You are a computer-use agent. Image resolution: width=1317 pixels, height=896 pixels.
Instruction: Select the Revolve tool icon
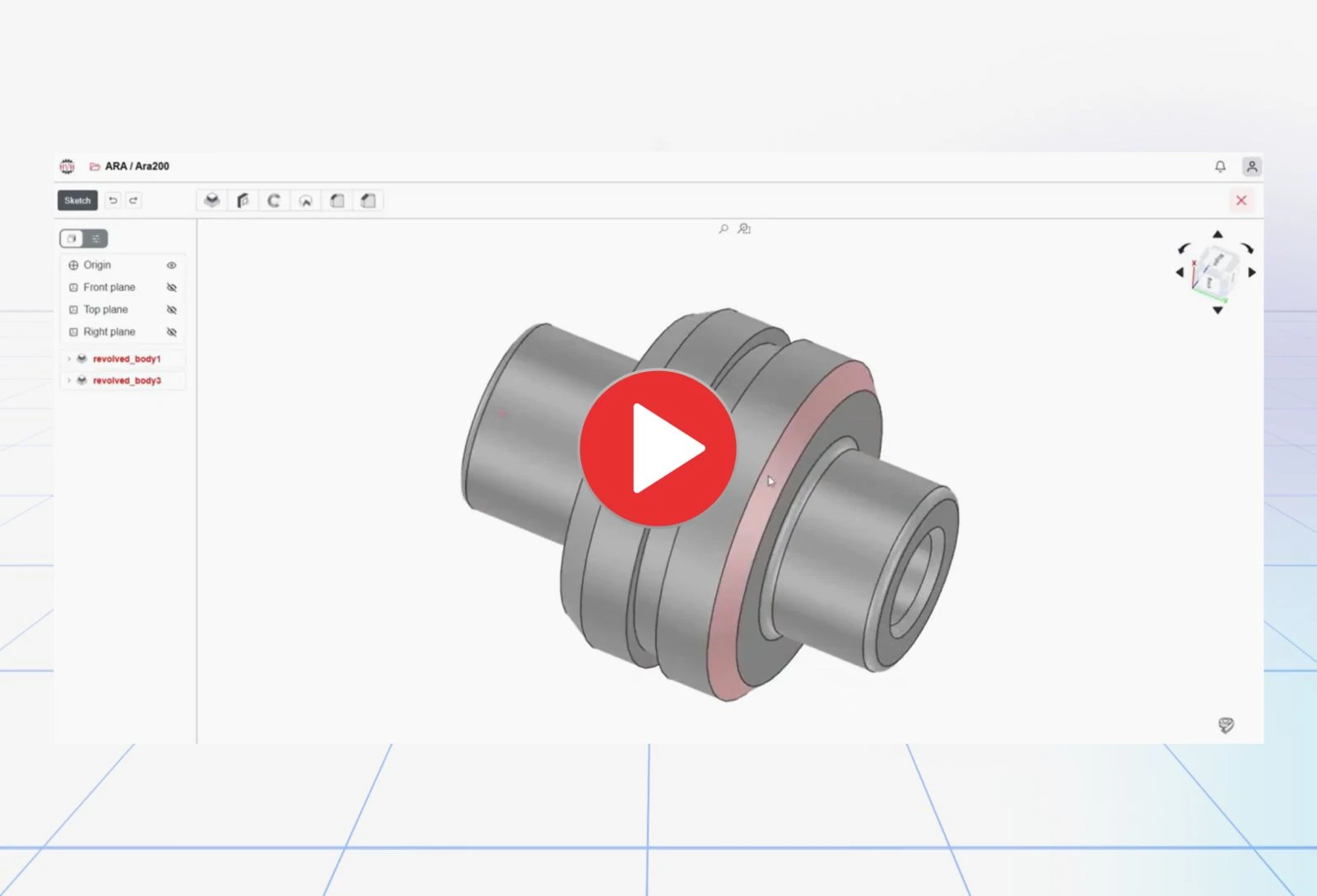pyautogui.click(x=274, y=201)
